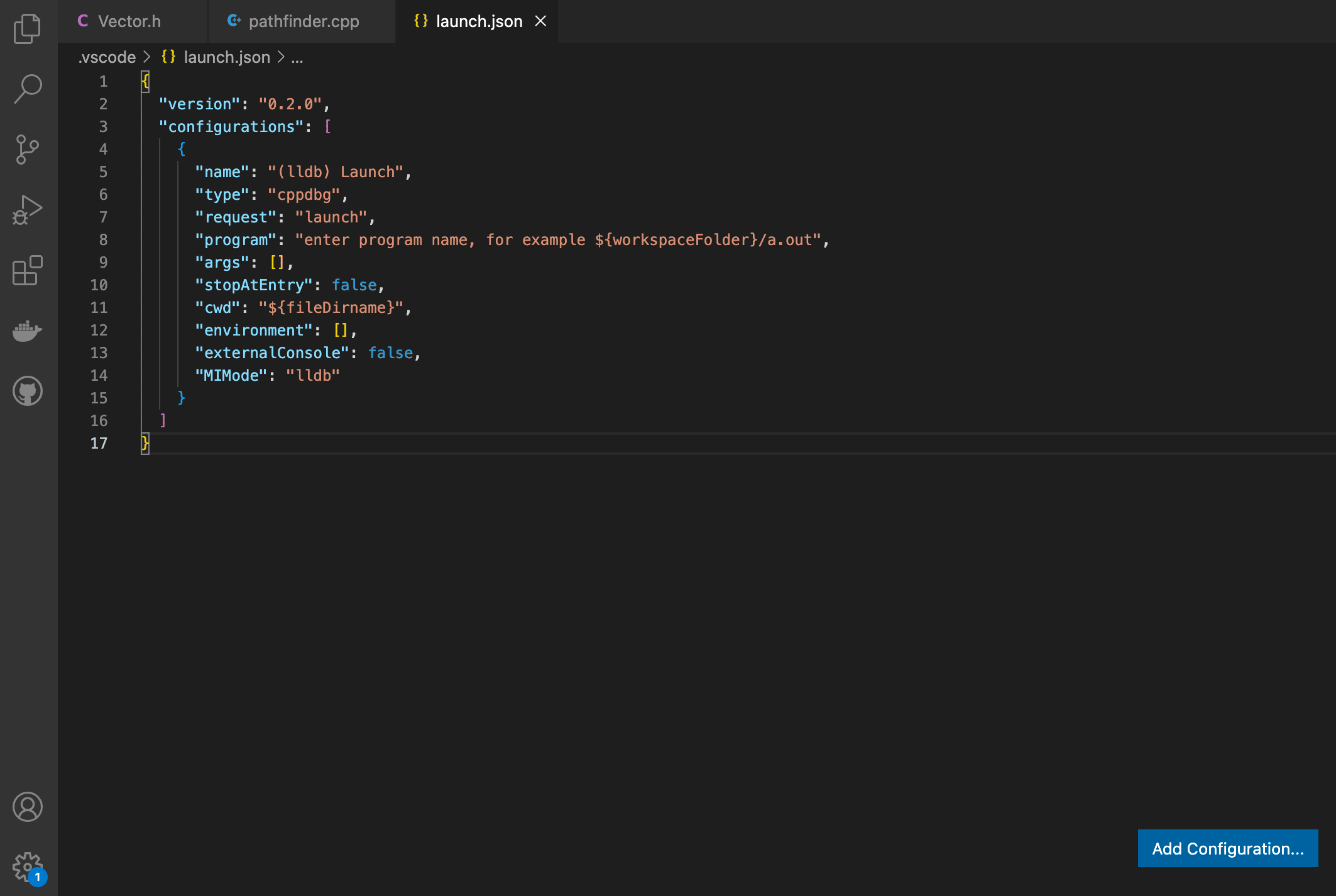Screen dimensions: 1336x896
Task: Click the "externalConsole" key
Action: click(x=273, y=353)
